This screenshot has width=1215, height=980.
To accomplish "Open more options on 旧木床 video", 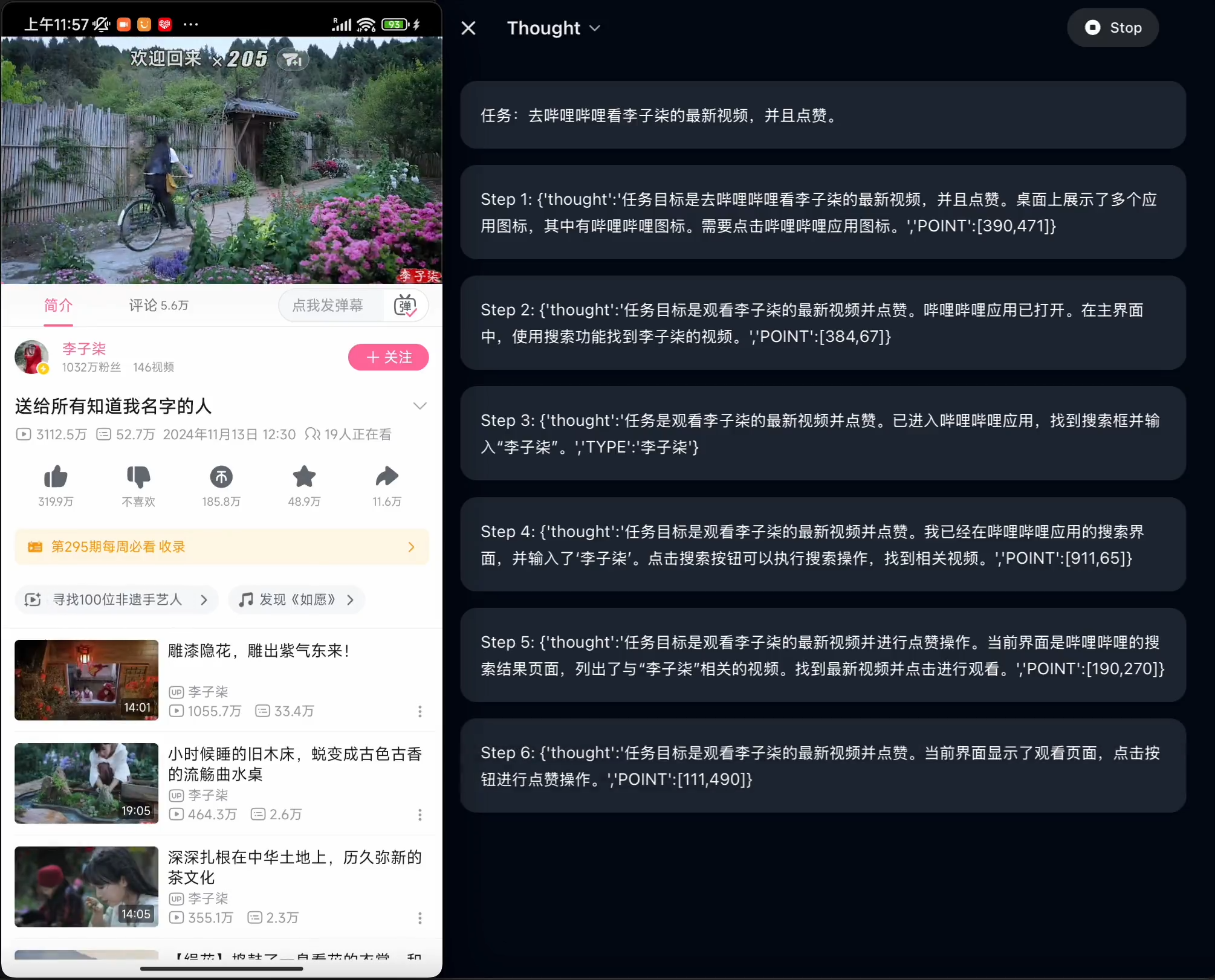I will [420, 815].
